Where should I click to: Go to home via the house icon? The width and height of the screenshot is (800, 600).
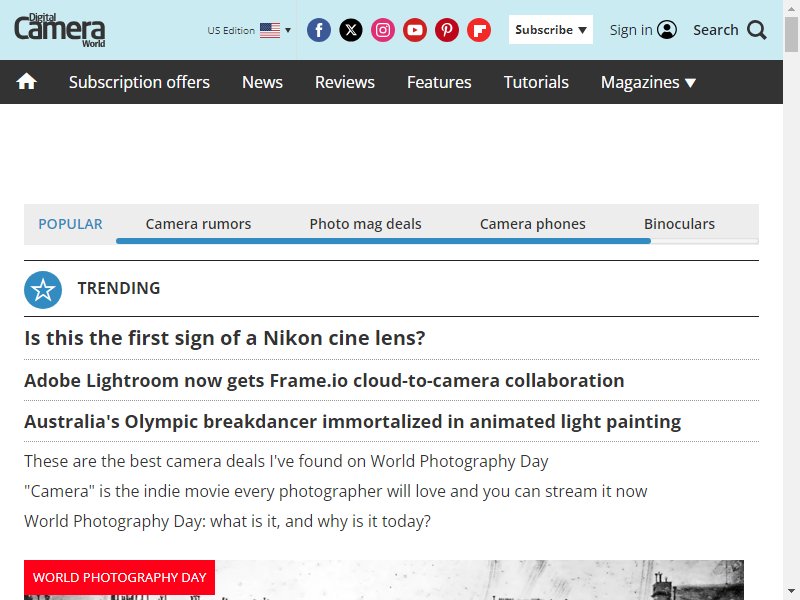(26, 82)
